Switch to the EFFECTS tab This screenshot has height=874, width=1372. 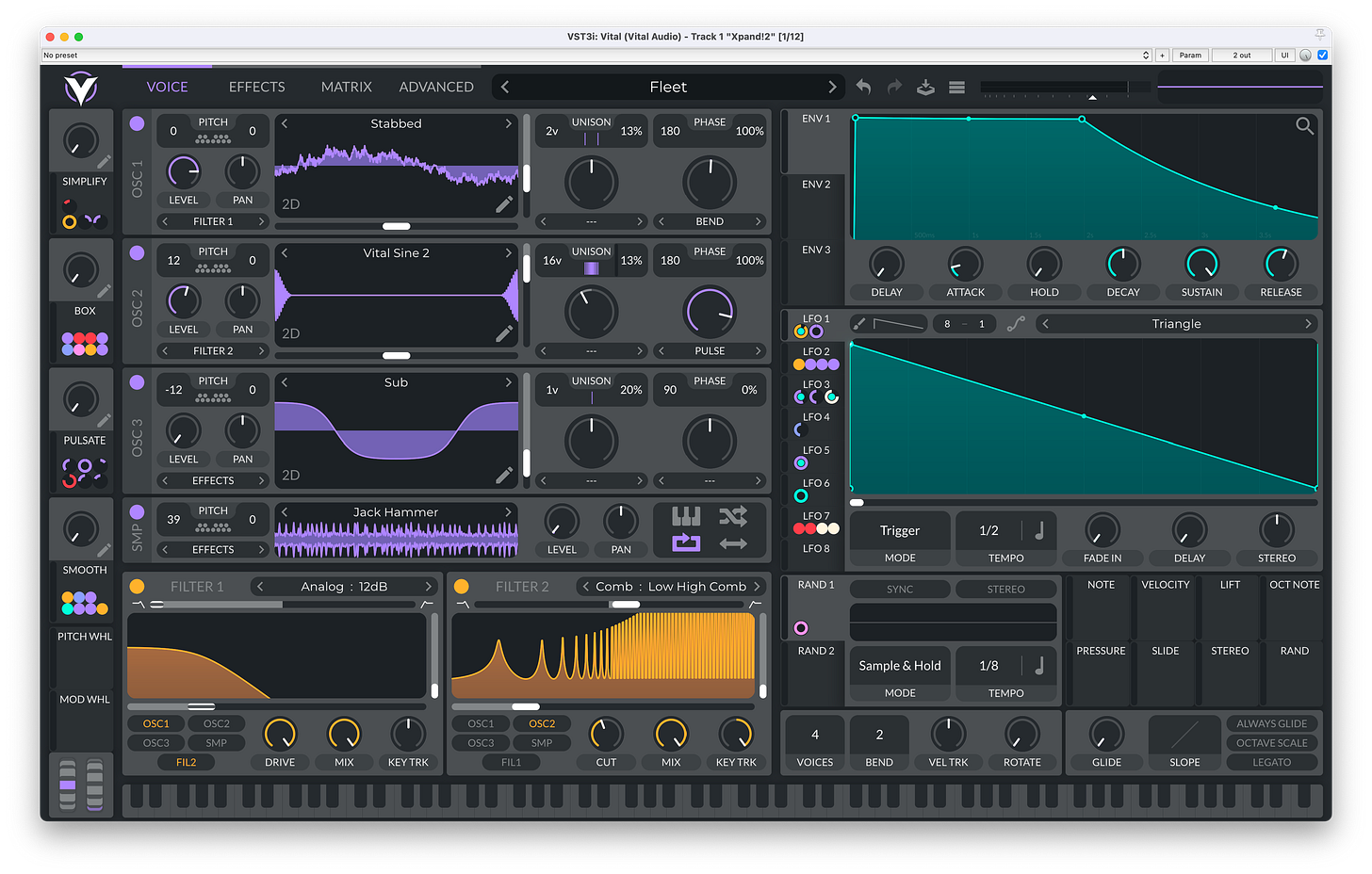pyautogui.click(x=256, y=87)
